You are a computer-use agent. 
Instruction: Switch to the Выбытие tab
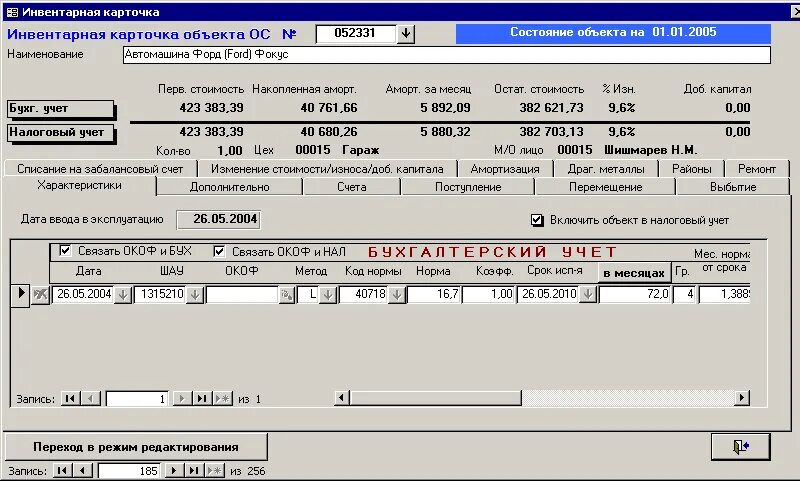tap(733, 187)
